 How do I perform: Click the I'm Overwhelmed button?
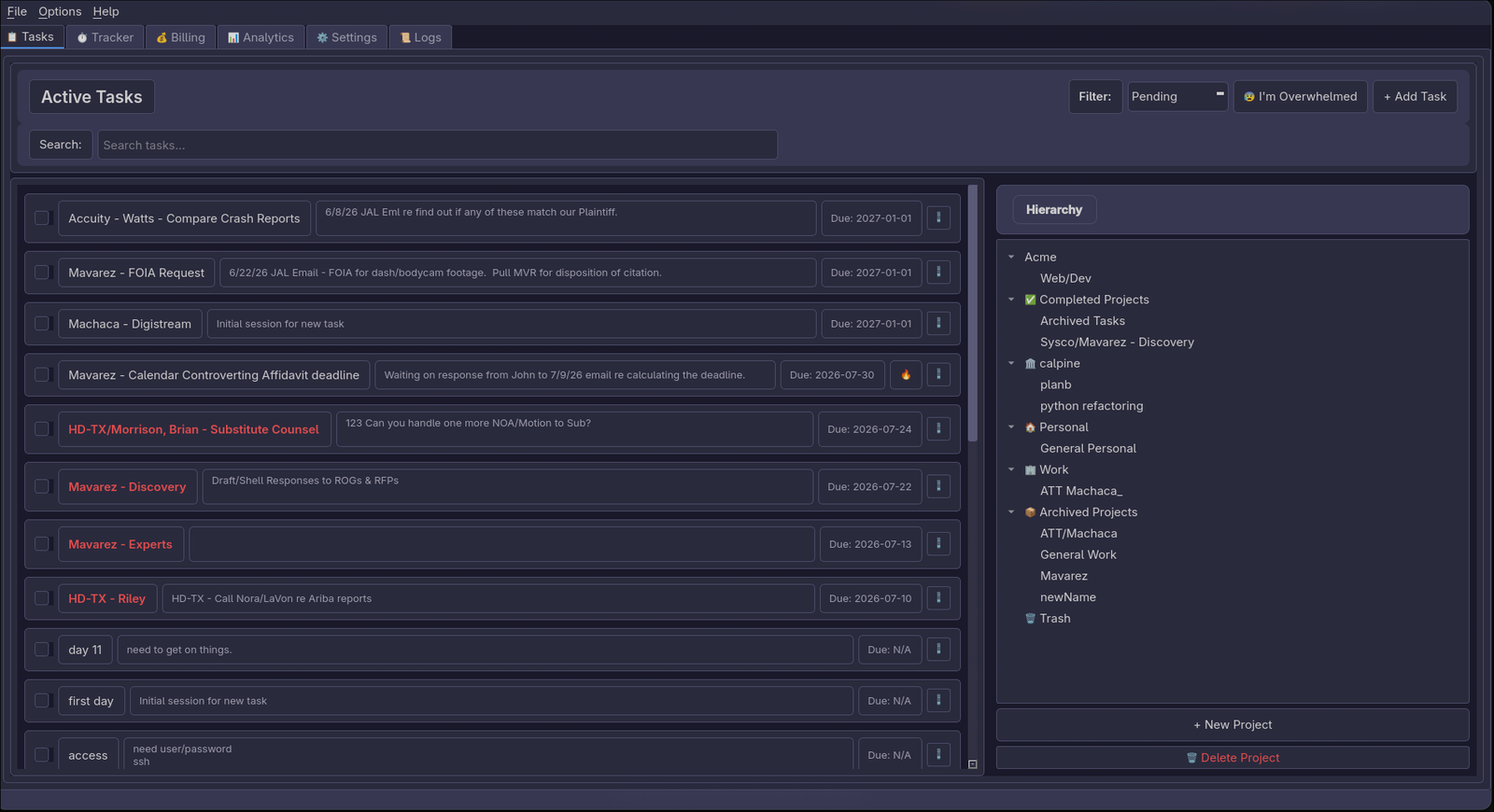(x=1300, y=96)
